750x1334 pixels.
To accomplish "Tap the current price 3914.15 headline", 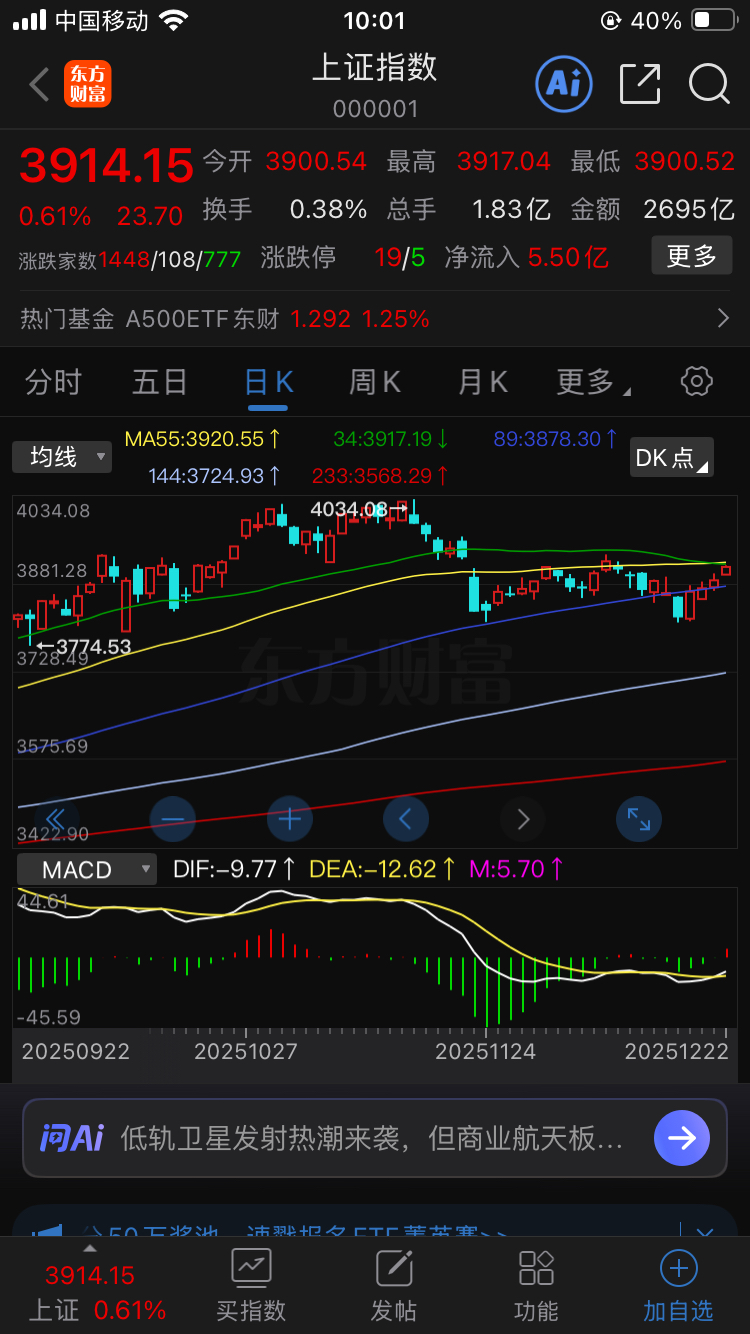I will pyautogui.click(x=106, y=164).
